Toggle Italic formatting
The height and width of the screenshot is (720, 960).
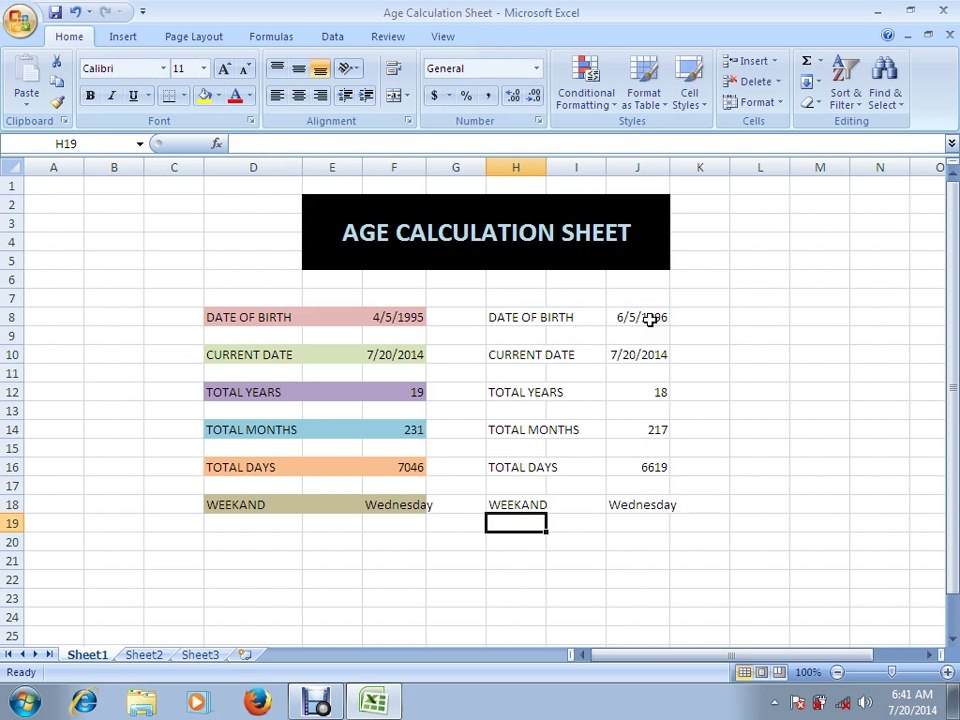[111, 96]
